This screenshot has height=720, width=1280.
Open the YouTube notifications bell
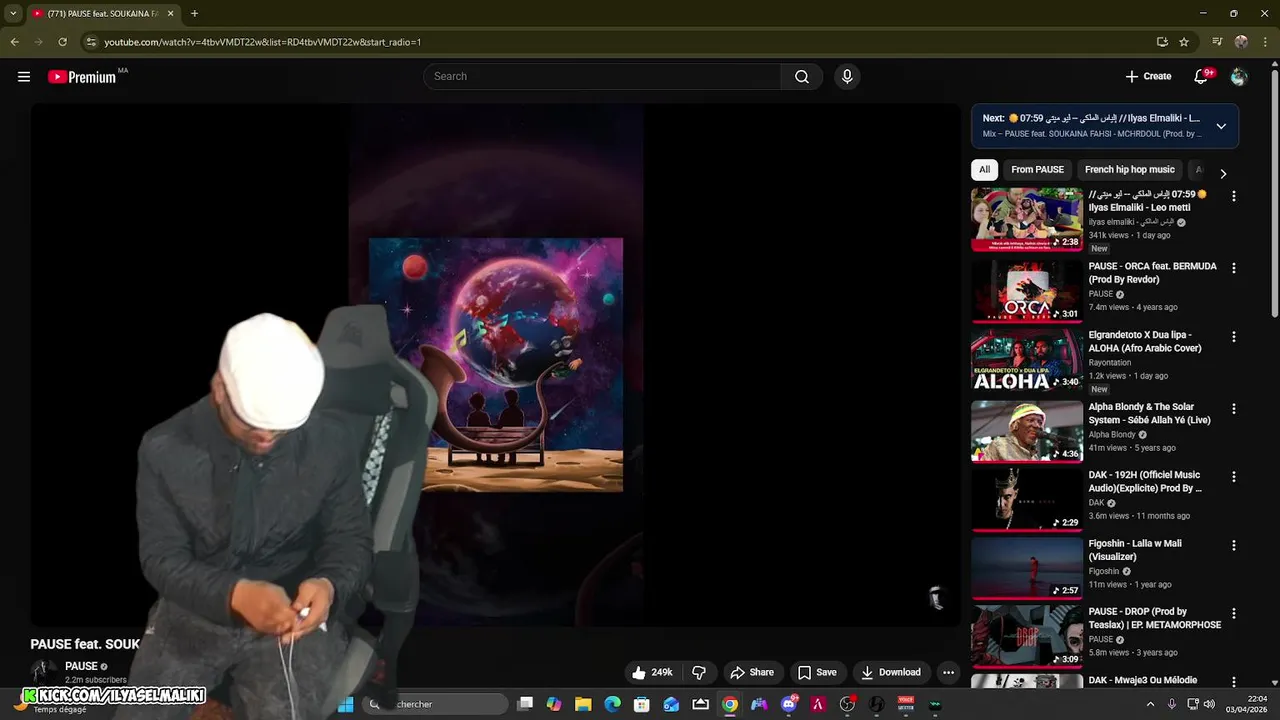coord(1201,77)
